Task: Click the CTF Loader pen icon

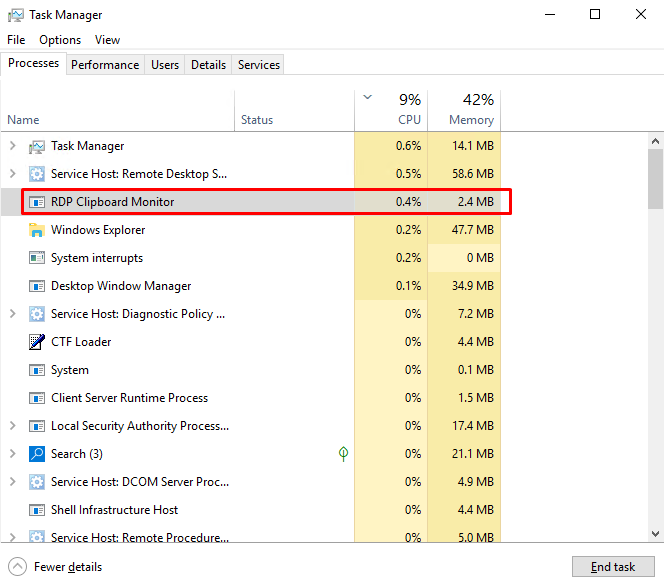Action: (37, 342)
